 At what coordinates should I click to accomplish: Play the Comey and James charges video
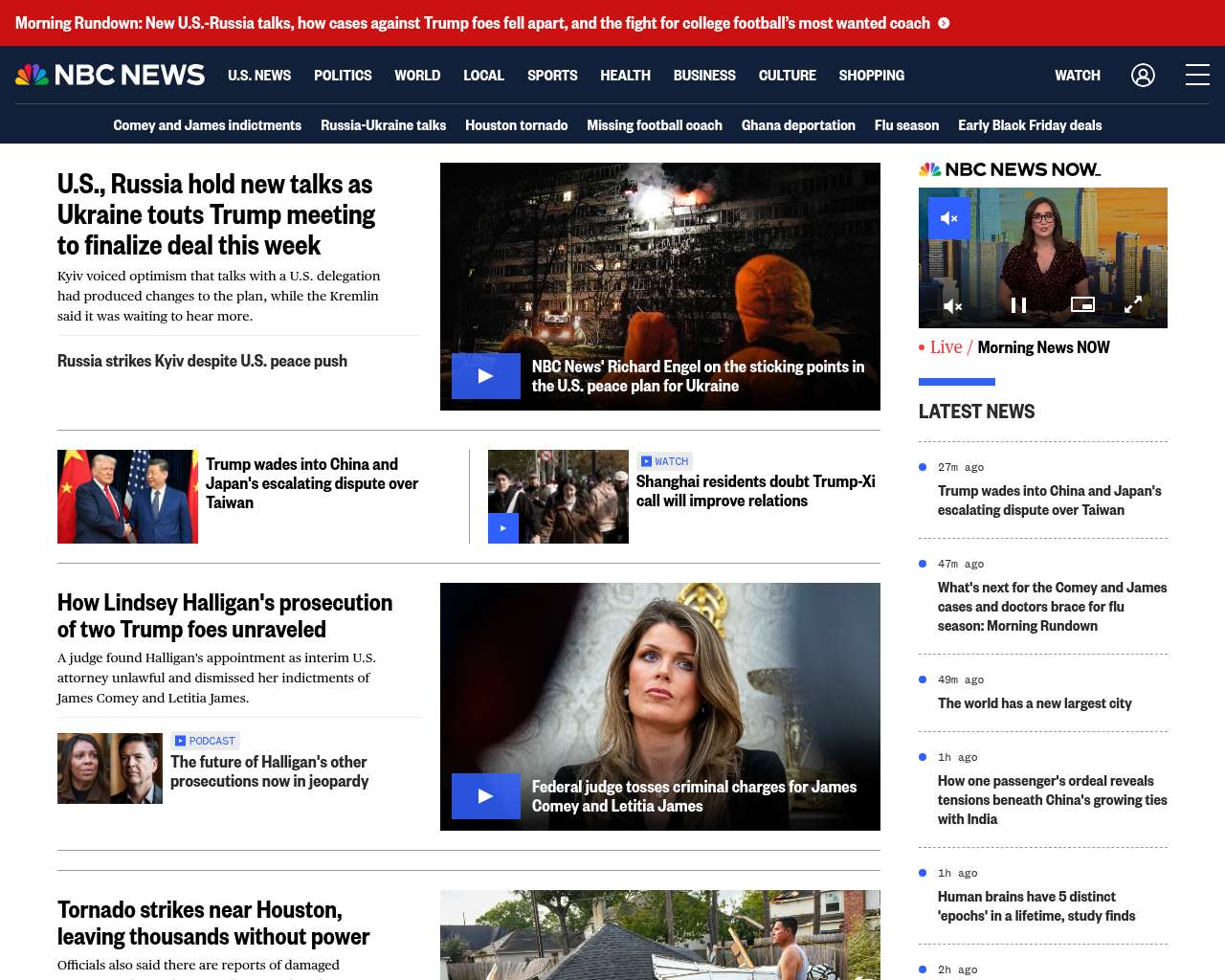click(x=485, y=796)
